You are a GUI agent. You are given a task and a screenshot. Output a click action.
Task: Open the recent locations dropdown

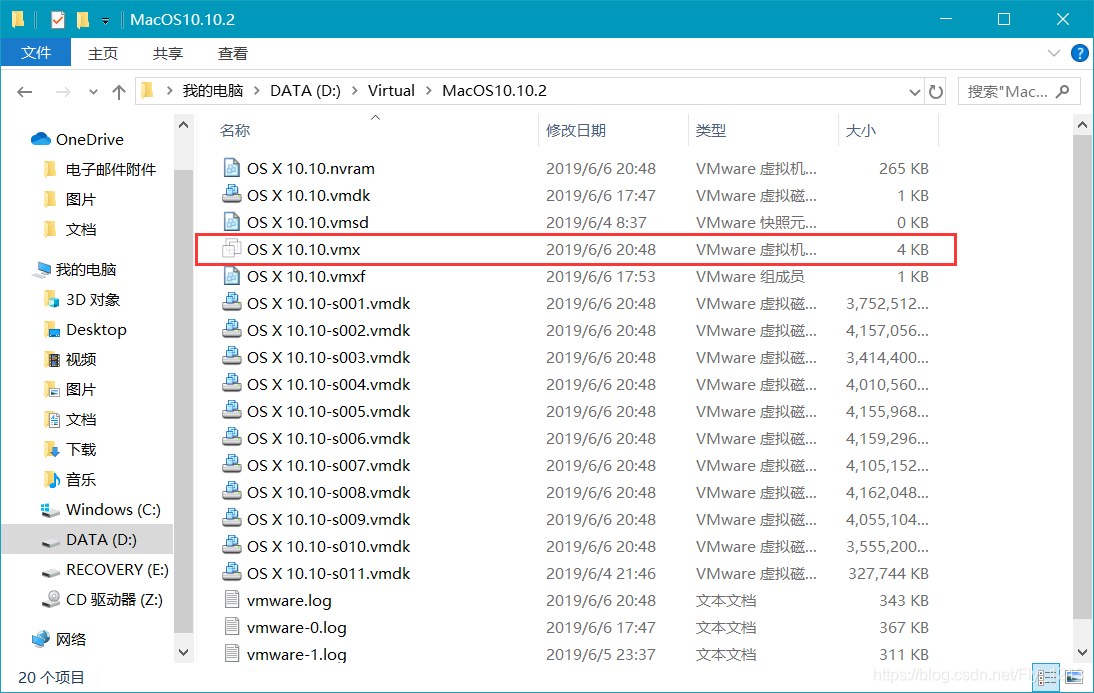[x=93, y=92]
